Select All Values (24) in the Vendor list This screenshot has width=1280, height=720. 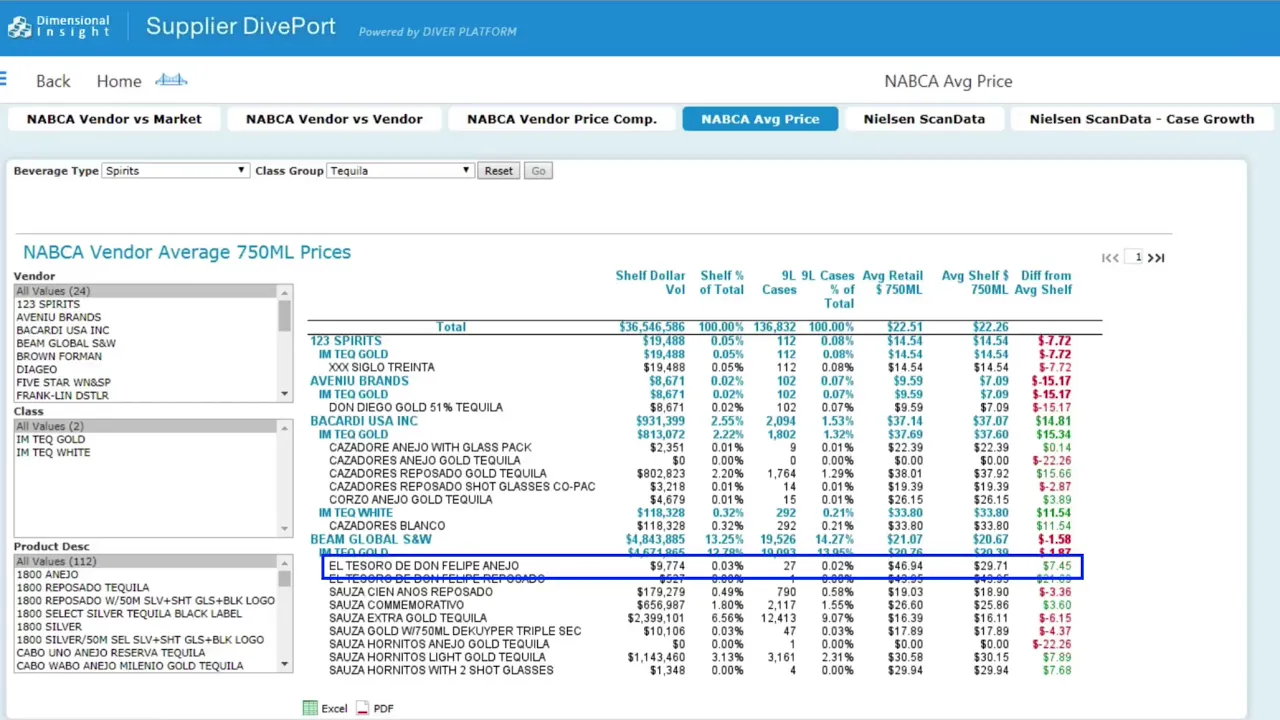click(x=146, y=291)
